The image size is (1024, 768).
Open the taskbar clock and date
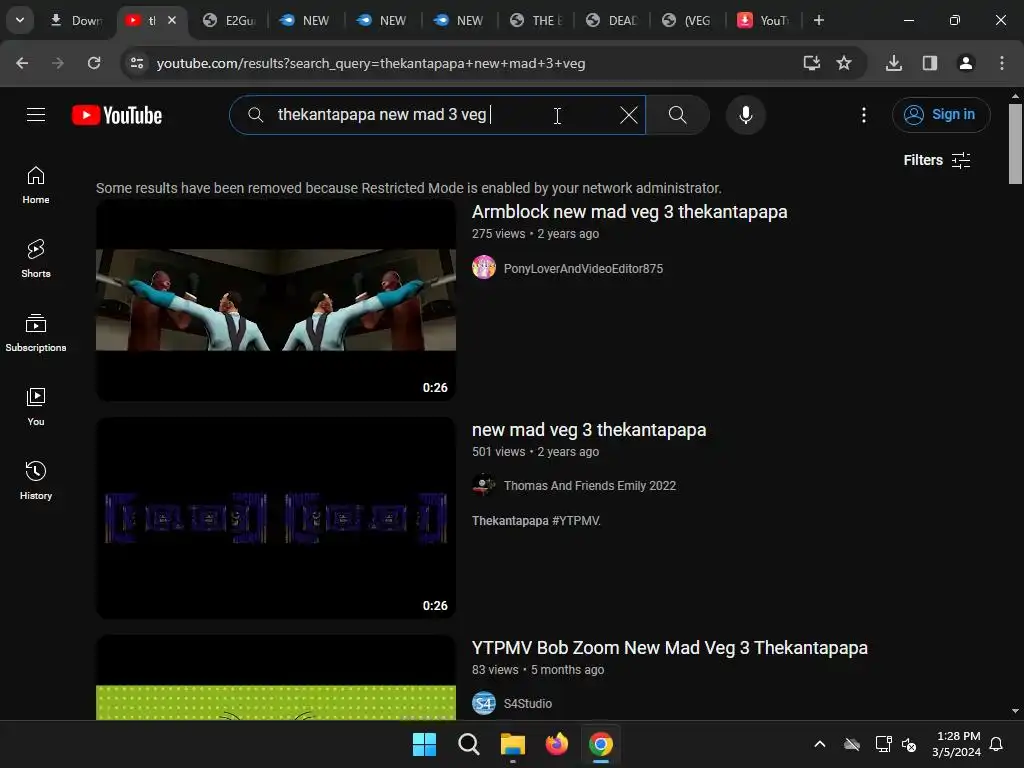coord(956,744)
